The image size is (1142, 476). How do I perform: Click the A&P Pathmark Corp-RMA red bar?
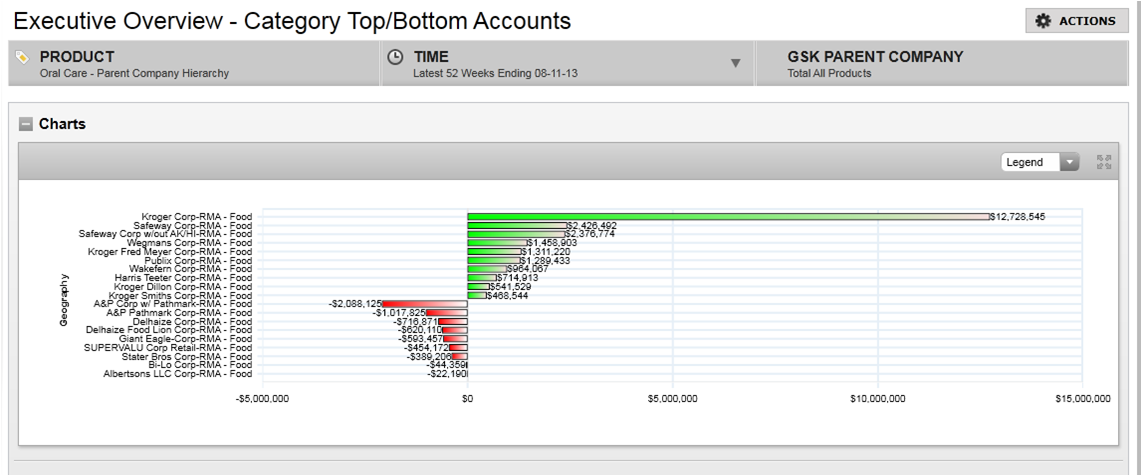pyautogui.click(x=446, y=313)
